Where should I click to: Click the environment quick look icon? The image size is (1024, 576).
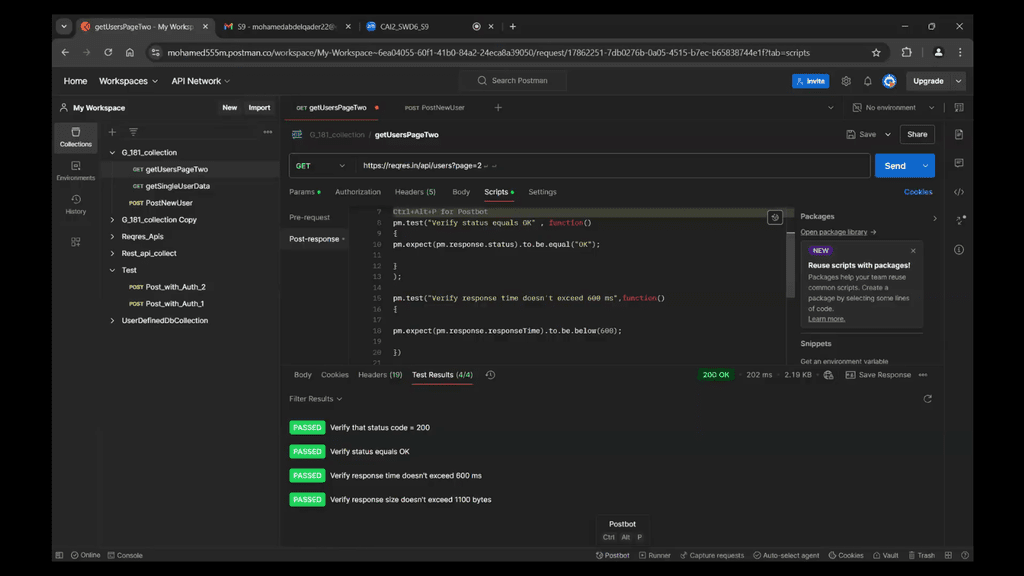coord(959,108)
